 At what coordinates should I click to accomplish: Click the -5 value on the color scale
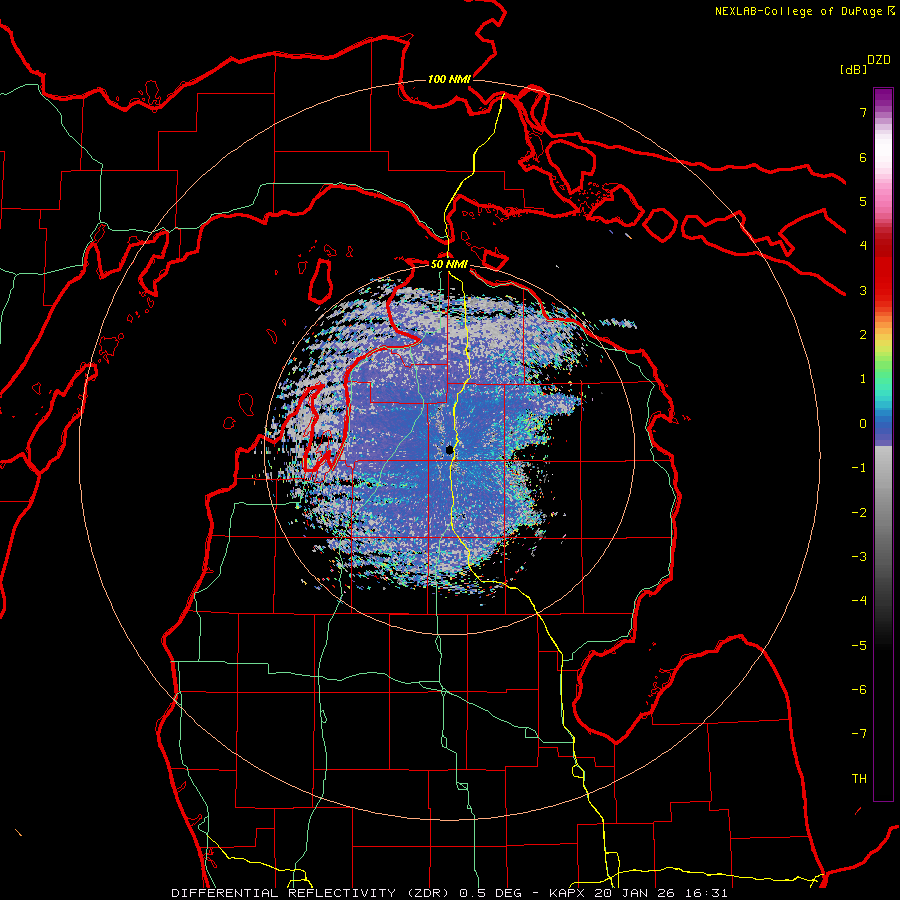tap(859, 646)
